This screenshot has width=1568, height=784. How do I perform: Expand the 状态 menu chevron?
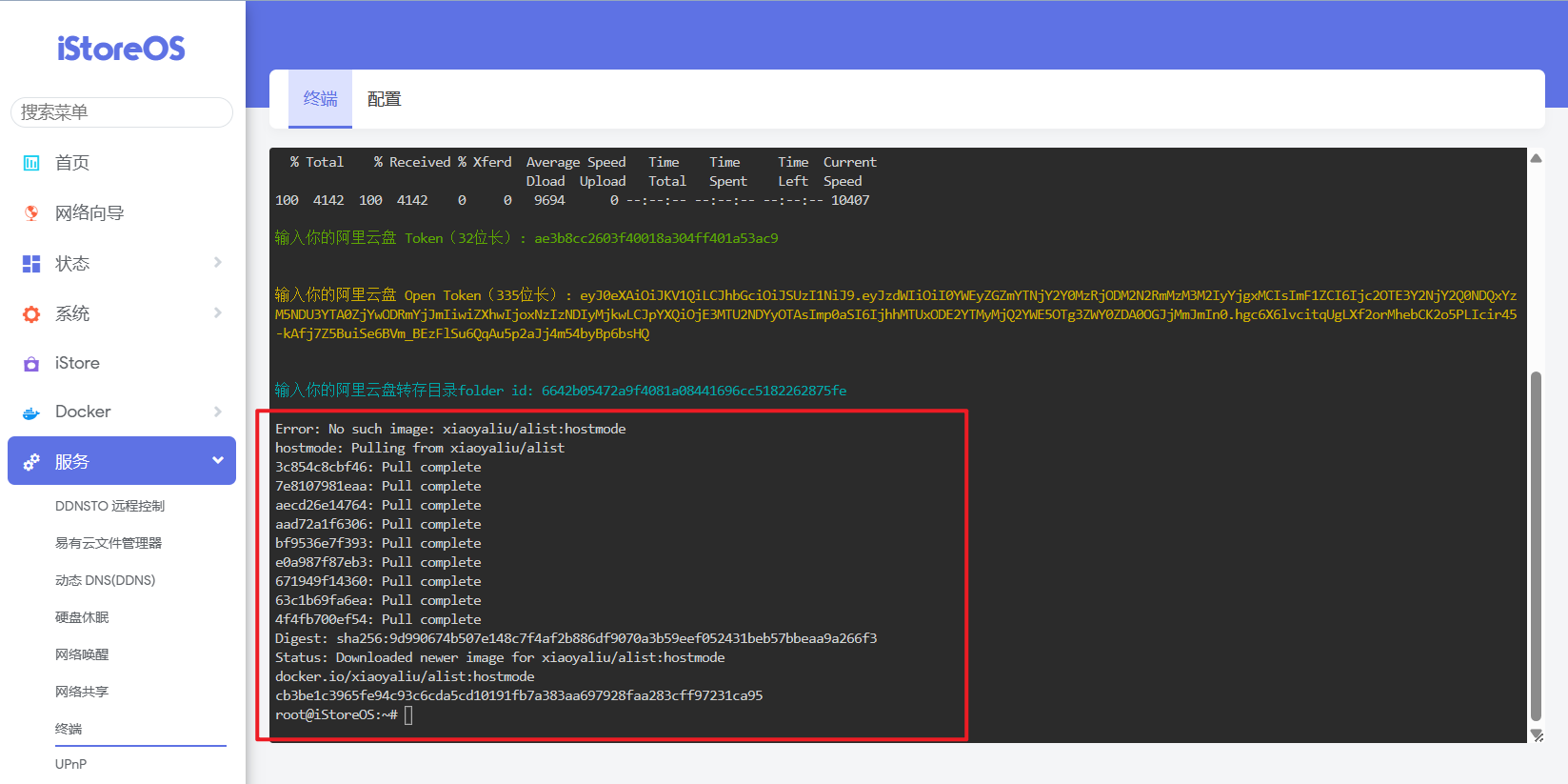[x=218, y=262]
